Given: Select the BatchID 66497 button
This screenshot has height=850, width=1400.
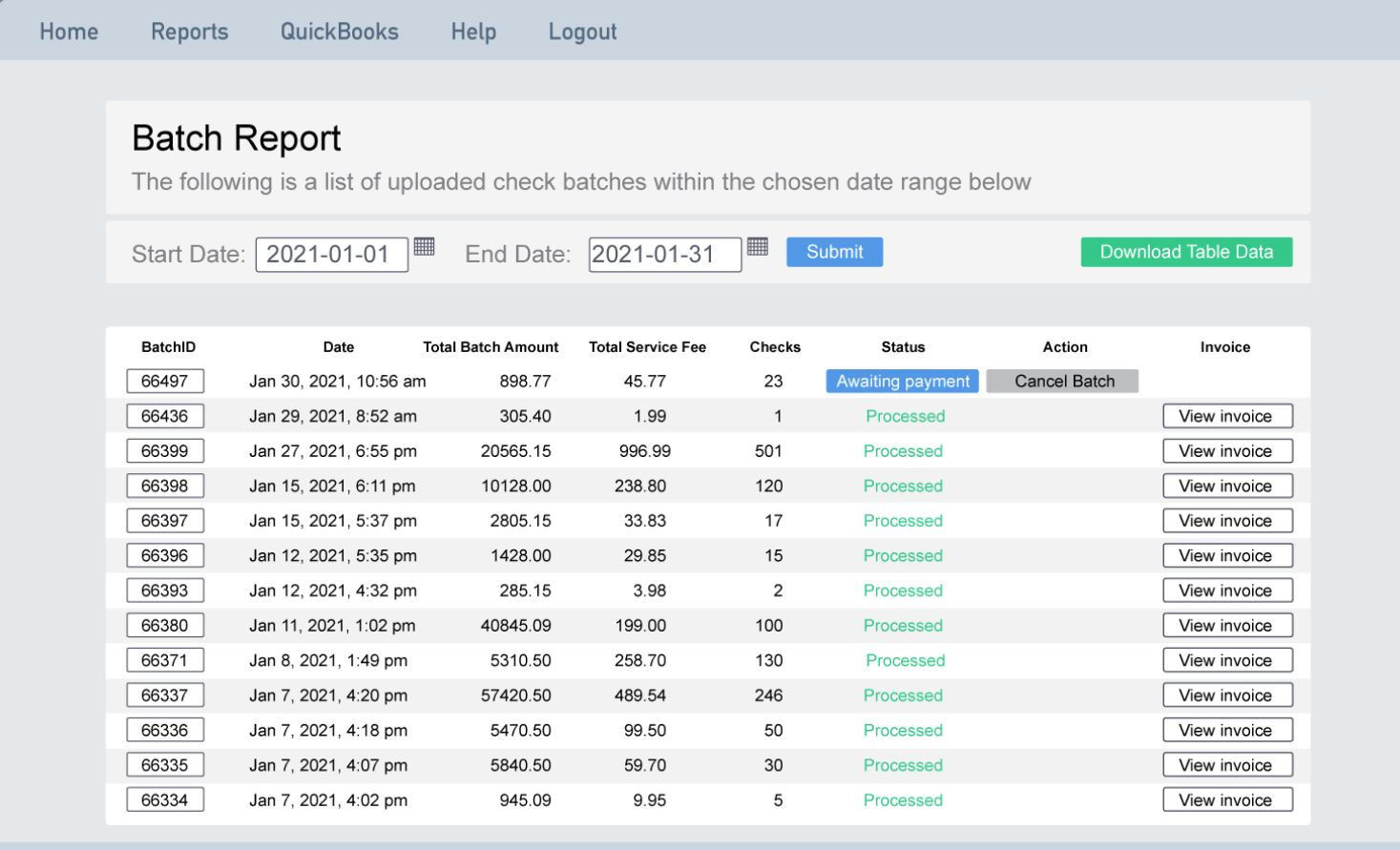Looking at the screenshot, I should coord(165,381).
